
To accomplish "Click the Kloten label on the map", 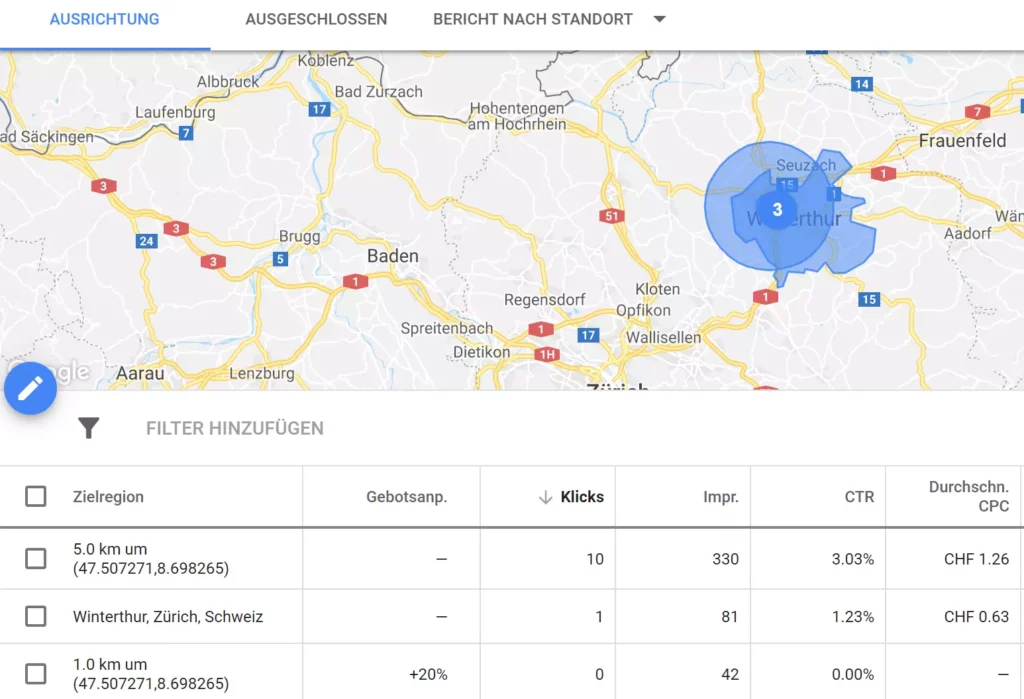I will [x=658, y=289].
